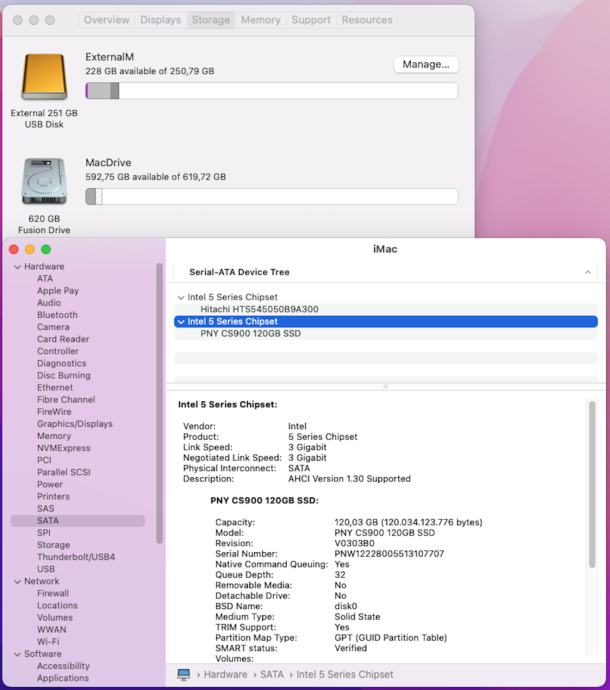Select Parallel SCSI in the sidebar
610x690 pixels.
click(x=63, y=472)
